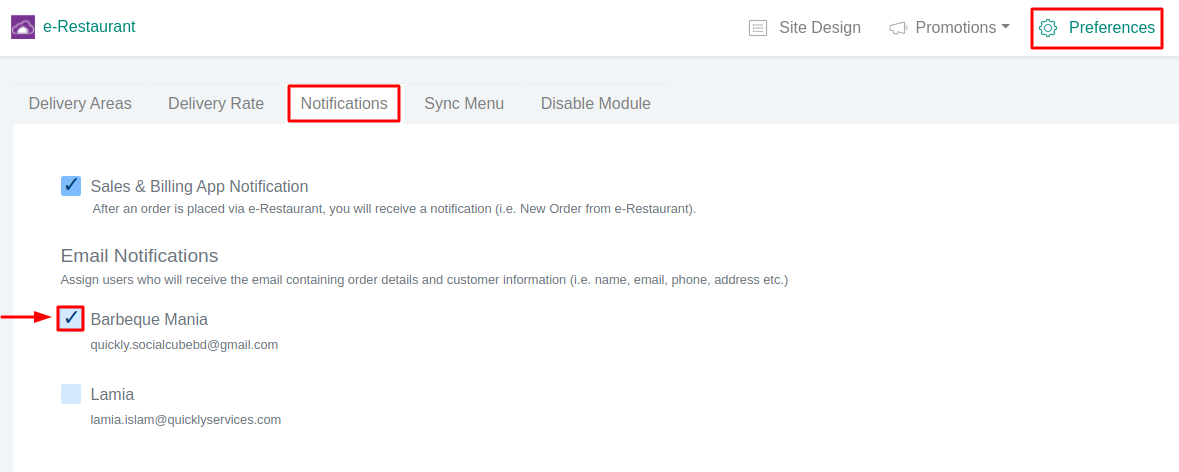The width and height of the screenshot is (1179, 472).
Task: Click the Barbeque Mania user name label
Action: click(149, 319)
